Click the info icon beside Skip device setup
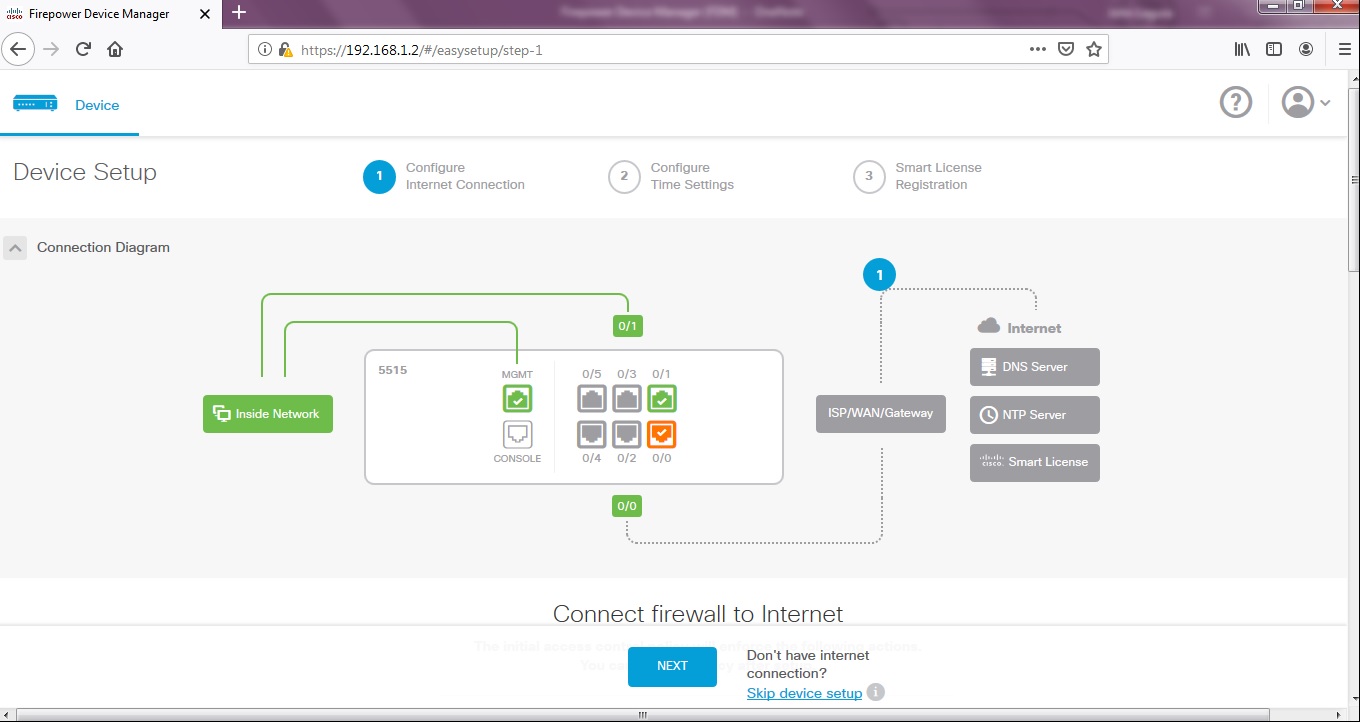The image size is (1360, 722). (x=875, y=692)
